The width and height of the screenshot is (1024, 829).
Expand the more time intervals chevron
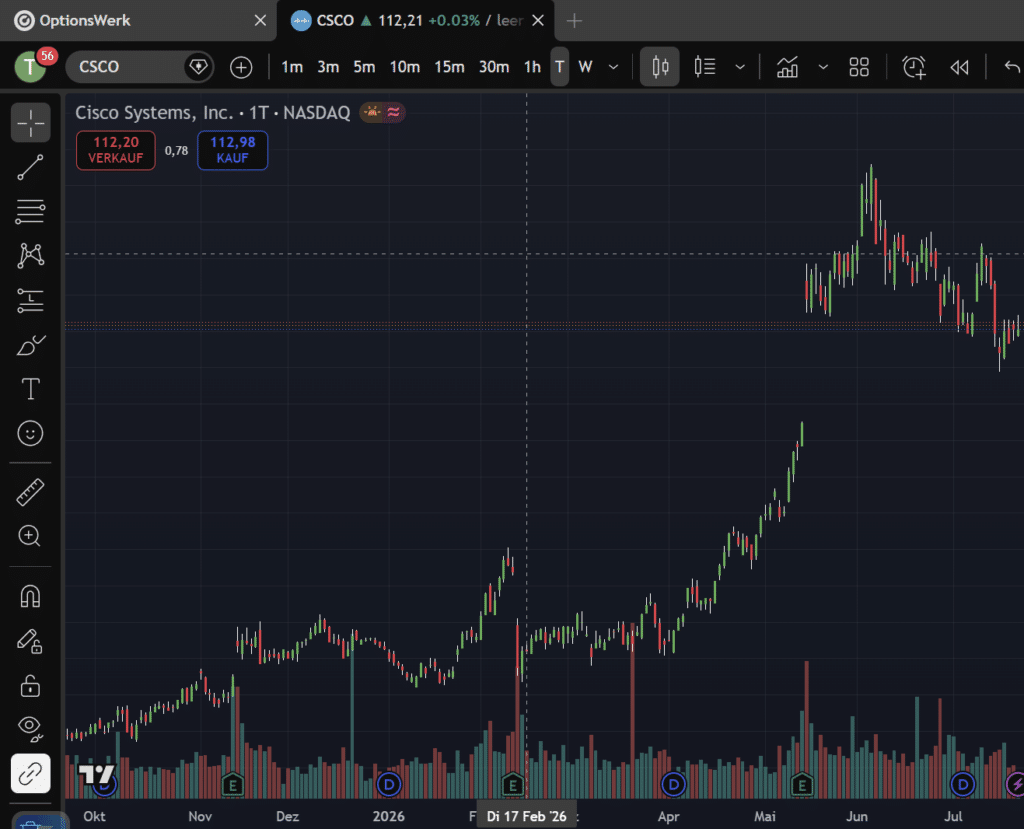tap(613, 67)
